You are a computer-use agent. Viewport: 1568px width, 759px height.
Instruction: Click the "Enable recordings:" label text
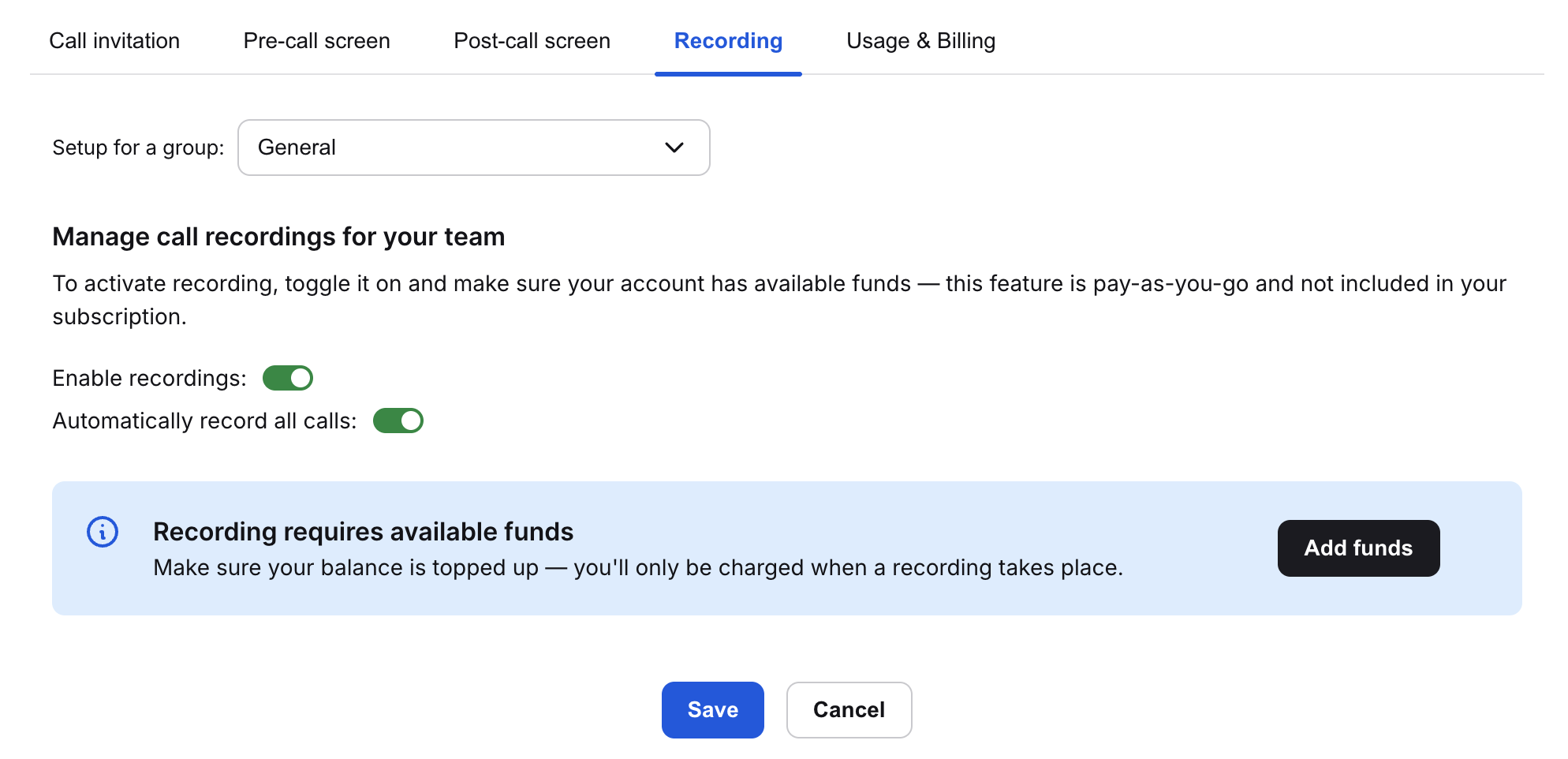click(x=149, y=378)
